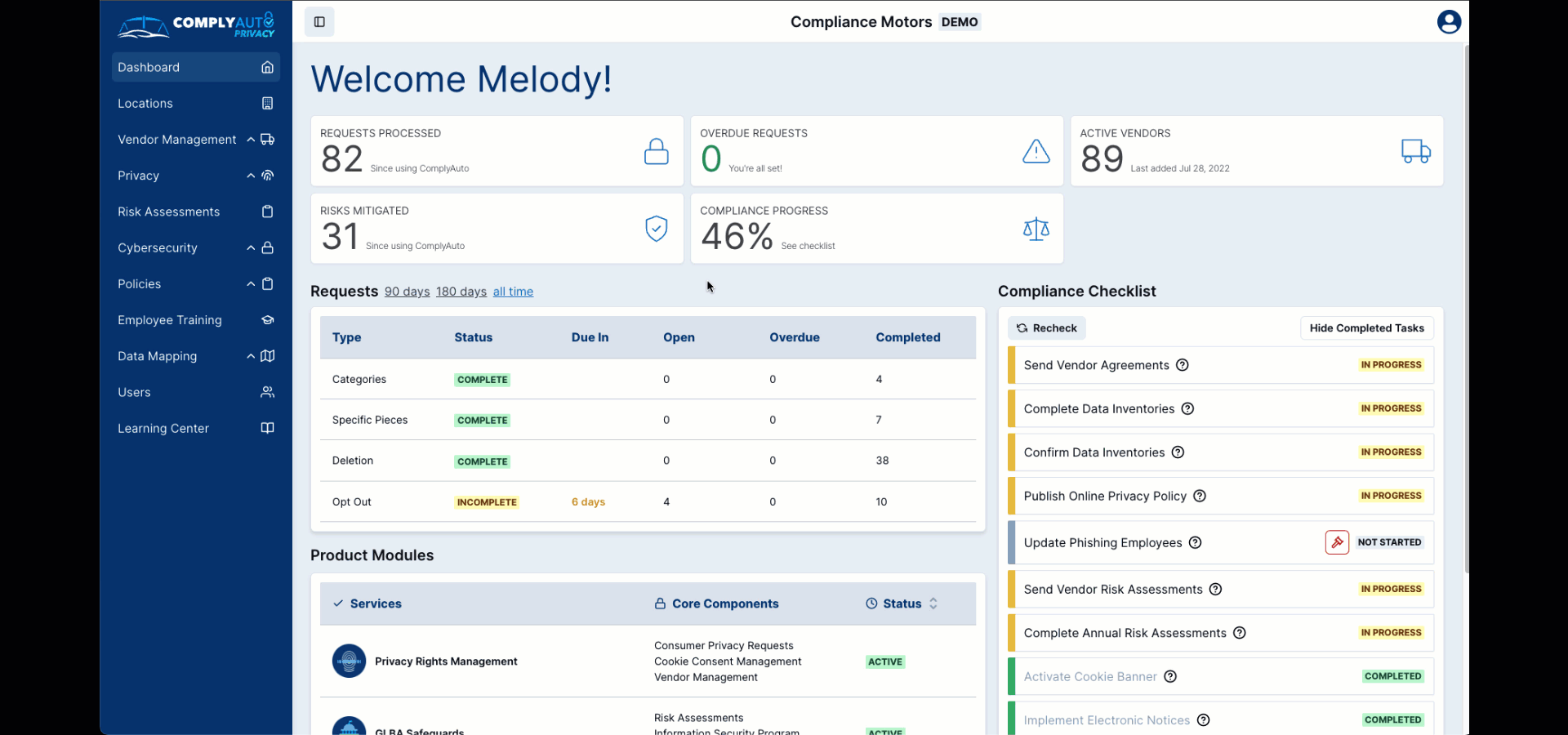Screen dimensions: 1568x735
Task: Show requests for all time
Action: point(513,292)
